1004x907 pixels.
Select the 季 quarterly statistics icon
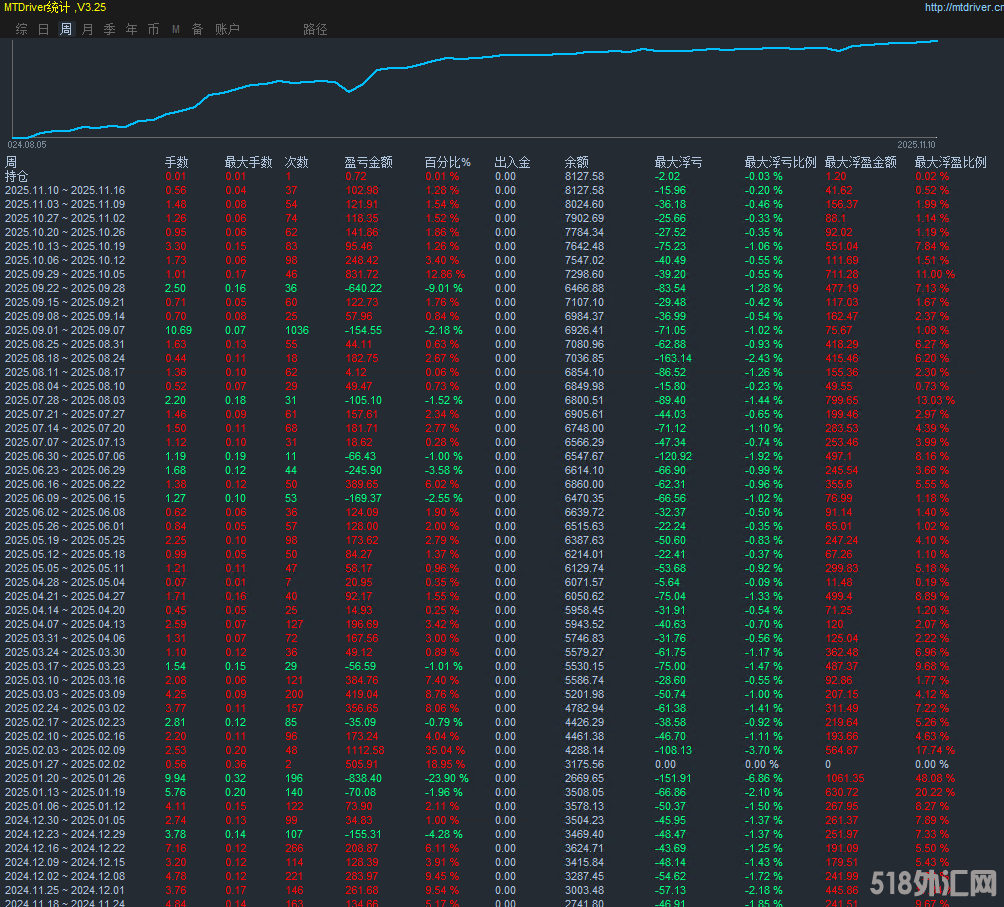[x=109, y=29]
